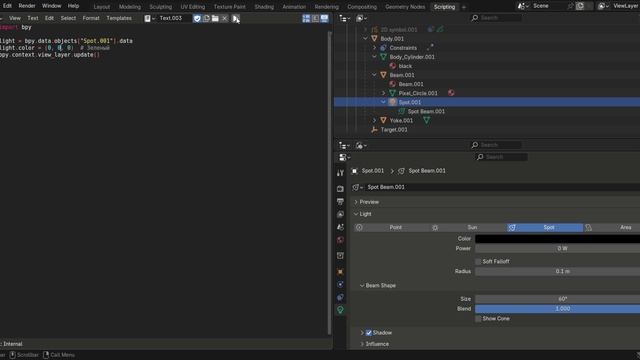
Task: Toggle syntax highlighting in the text editor
Action: tap(324, 18)
